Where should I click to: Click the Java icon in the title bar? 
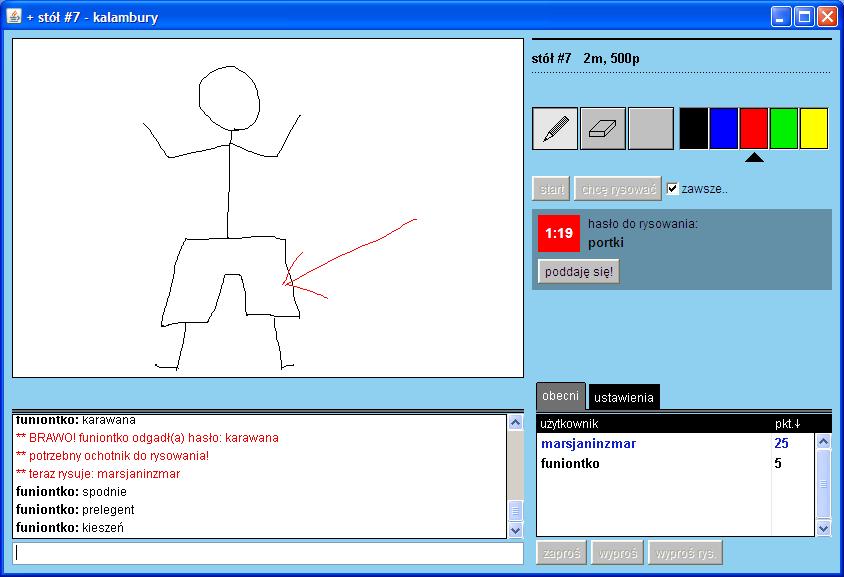(x=14, y=16)
